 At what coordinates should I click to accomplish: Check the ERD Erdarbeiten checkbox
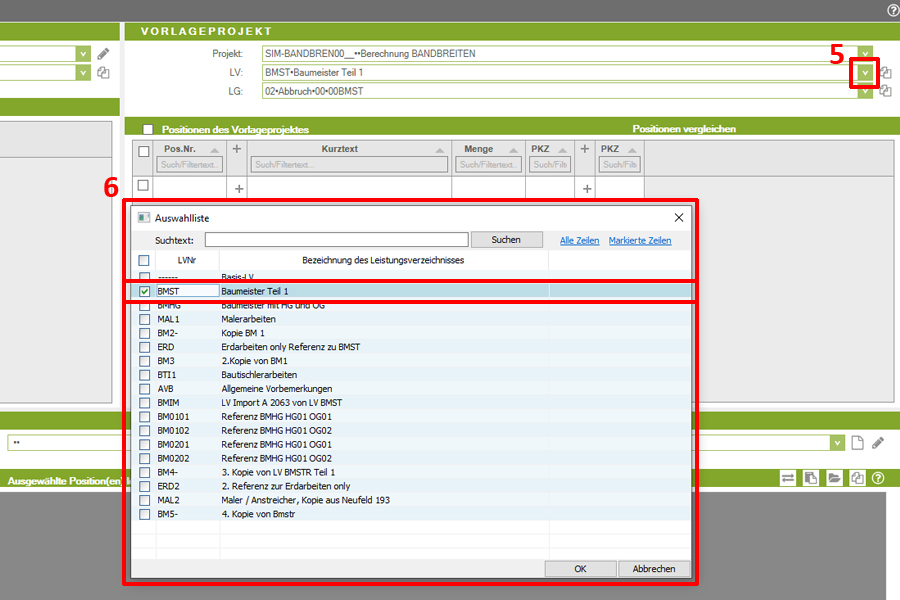click(x=145, y=347)
